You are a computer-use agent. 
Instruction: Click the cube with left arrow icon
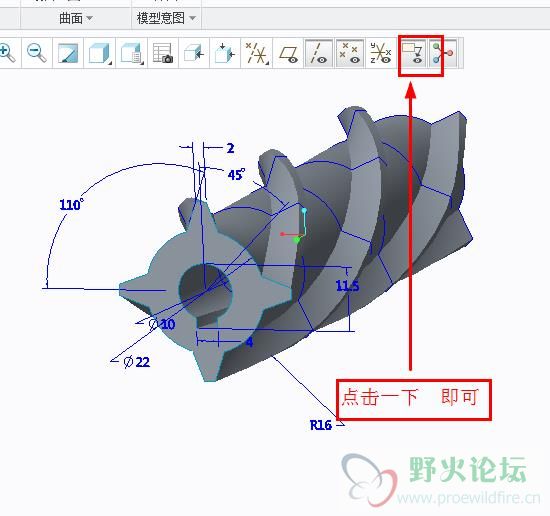[x=194, y=53]
